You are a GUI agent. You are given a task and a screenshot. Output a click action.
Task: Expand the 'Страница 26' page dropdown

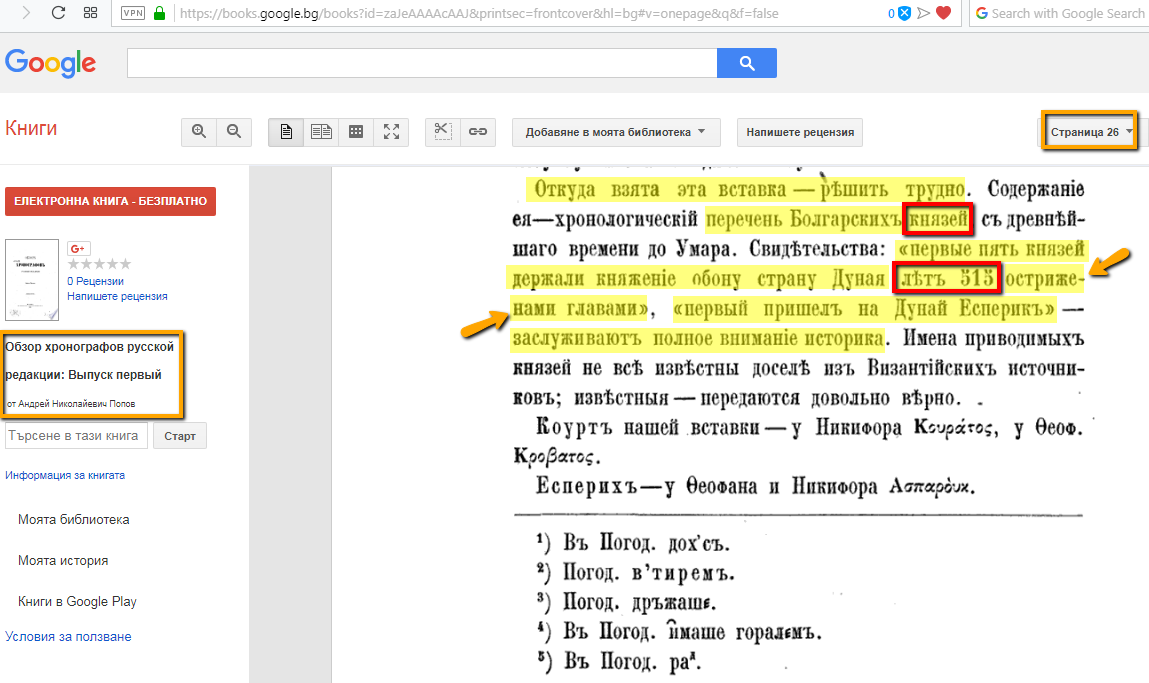[x=1090, y=132]
